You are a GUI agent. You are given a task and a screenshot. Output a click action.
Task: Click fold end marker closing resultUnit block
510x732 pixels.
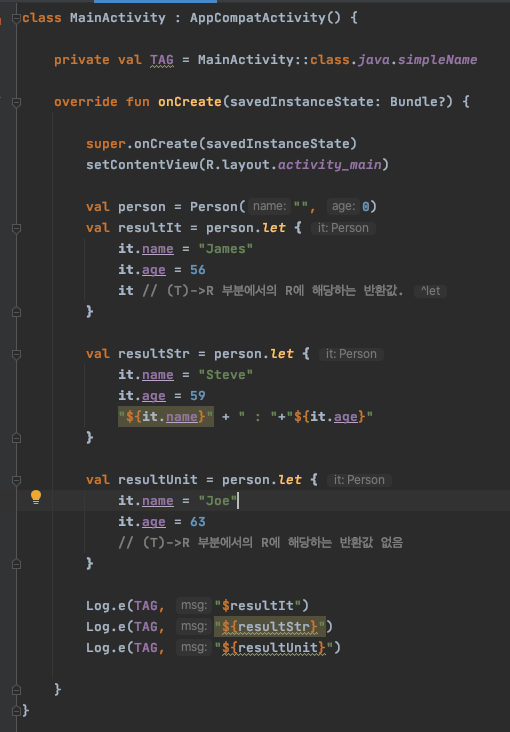pos(16,564)
